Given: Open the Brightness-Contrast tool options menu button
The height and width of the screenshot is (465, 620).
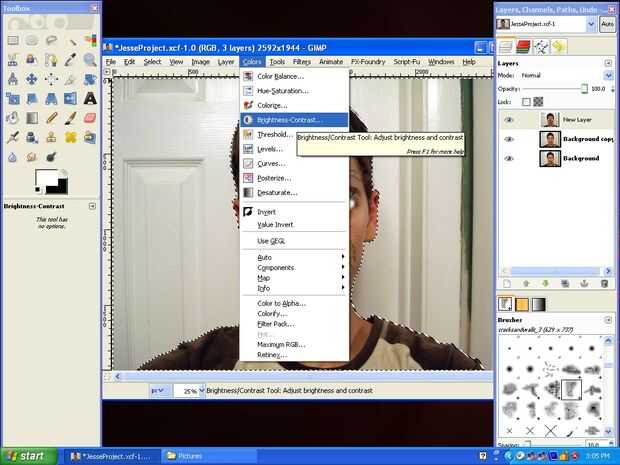Looking at the screenshot, I should [93, 206].
